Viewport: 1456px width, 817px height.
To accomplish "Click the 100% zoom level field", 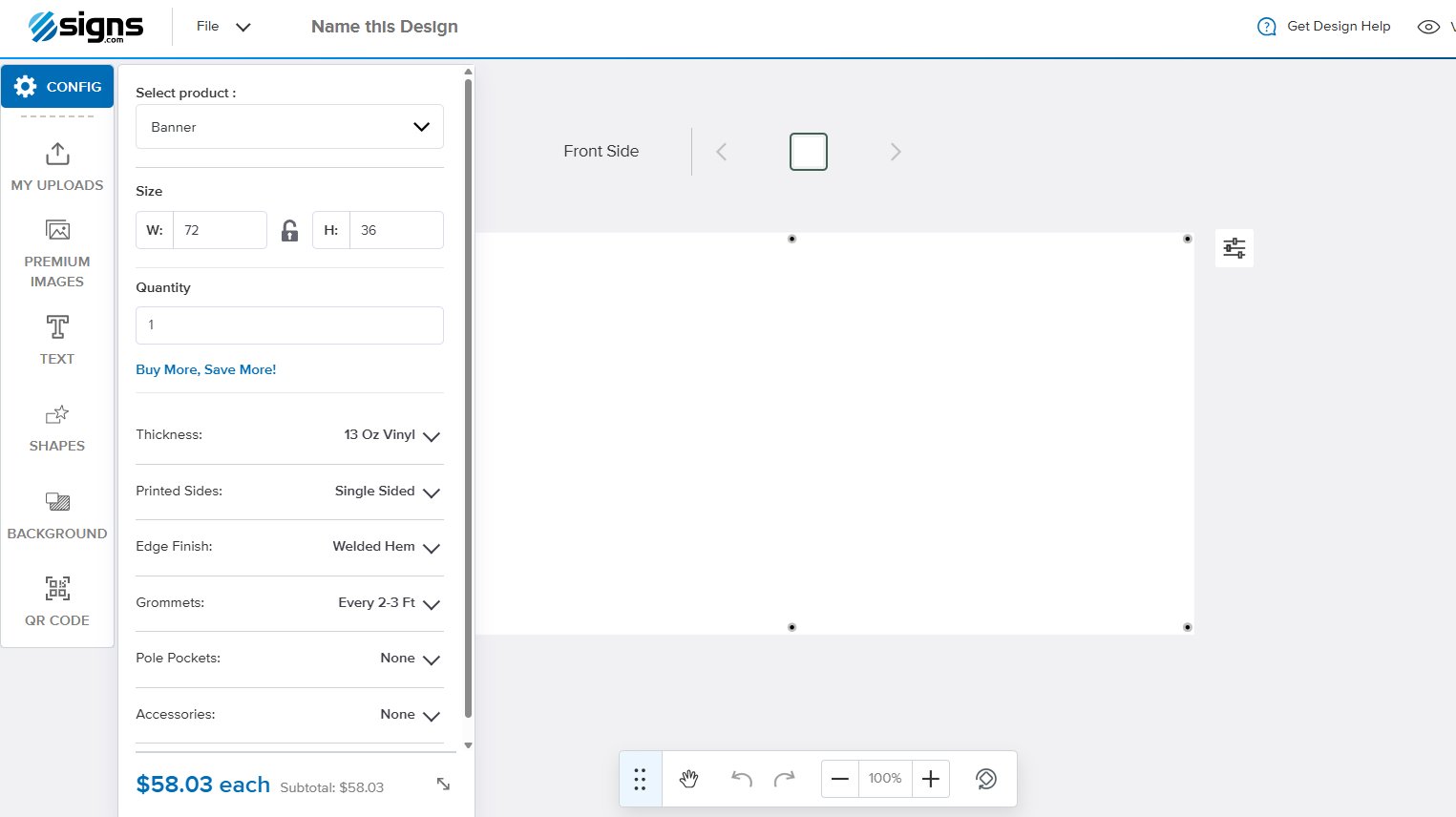I will (x=885, y=779).
